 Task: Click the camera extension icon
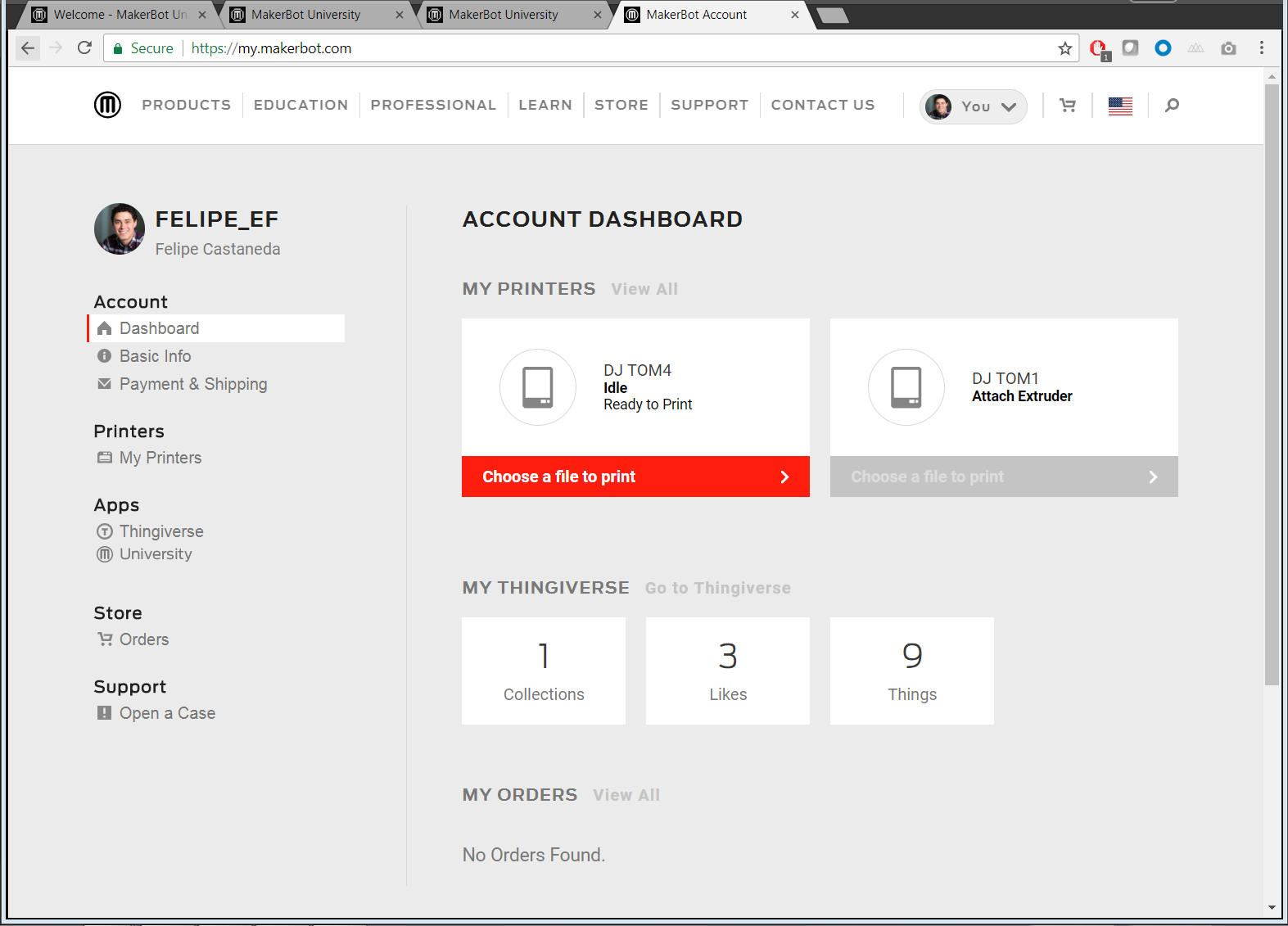coord(1228,48)
